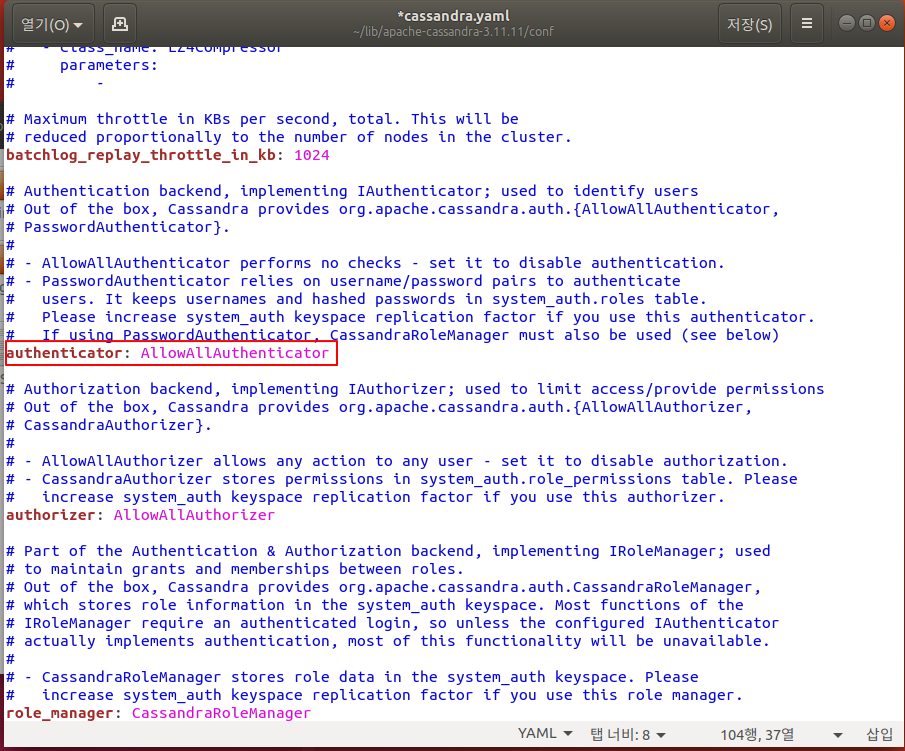Viewport: 905px width, 751px height.
Task: Click 'IRoleManager require an authenticated login' line
Action: click(x=392, y=623)
